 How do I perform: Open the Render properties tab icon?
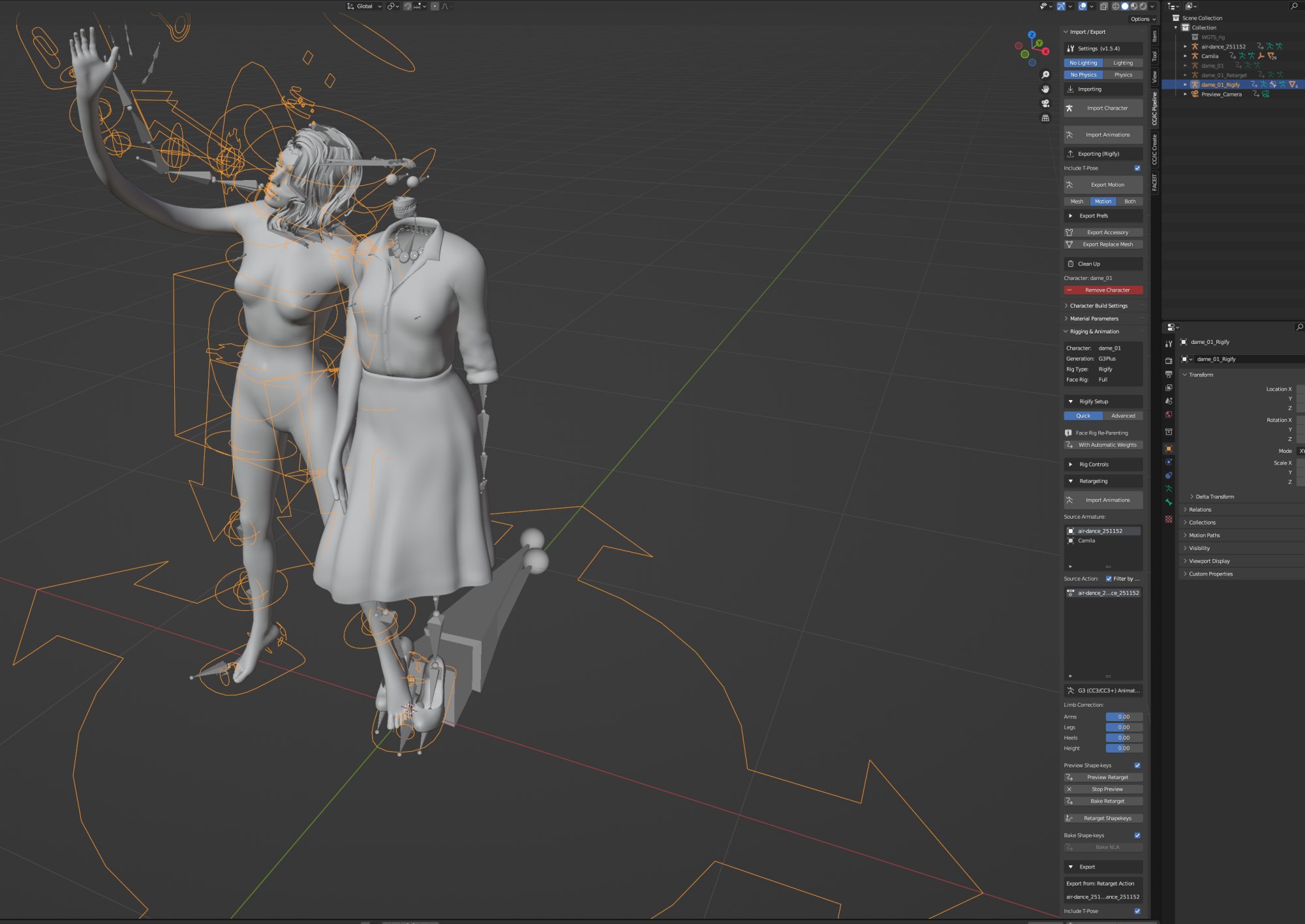tap(1169, 360)
